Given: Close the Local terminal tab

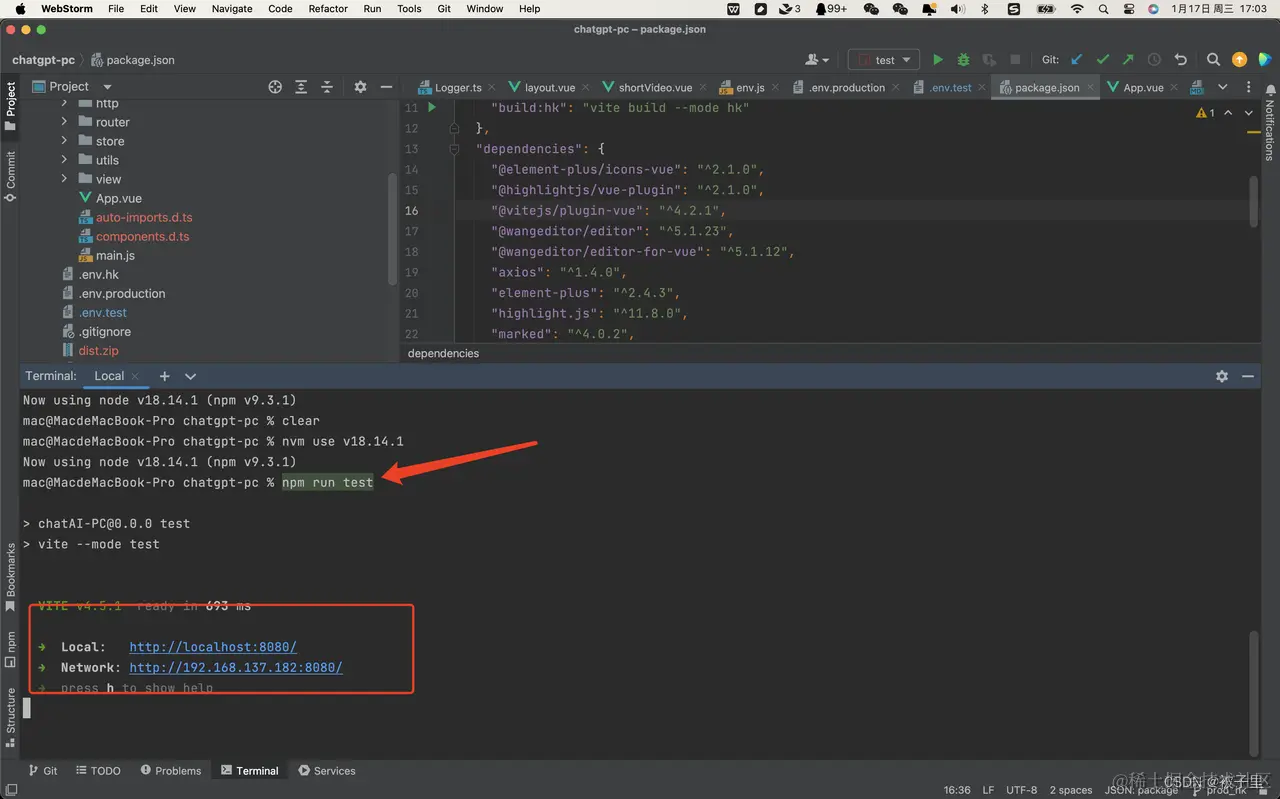Looking at the screenshot, I should pos(135,377).
